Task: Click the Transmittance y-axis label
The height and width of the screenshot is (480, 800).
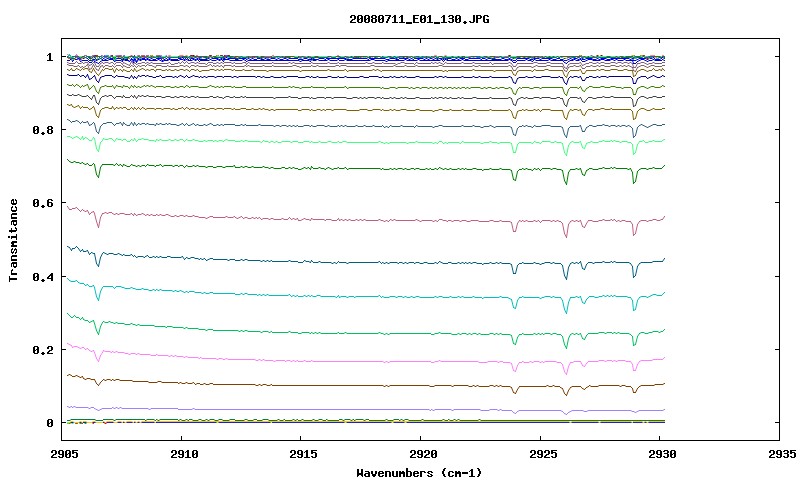Action: (14, 240)
